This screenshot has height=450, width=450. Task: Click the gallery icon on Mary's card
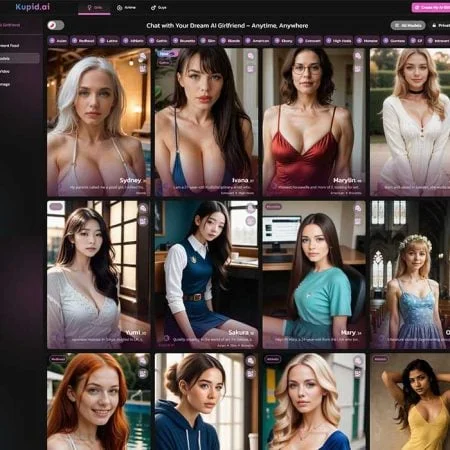pyautogui.click(x=358, y=221)
